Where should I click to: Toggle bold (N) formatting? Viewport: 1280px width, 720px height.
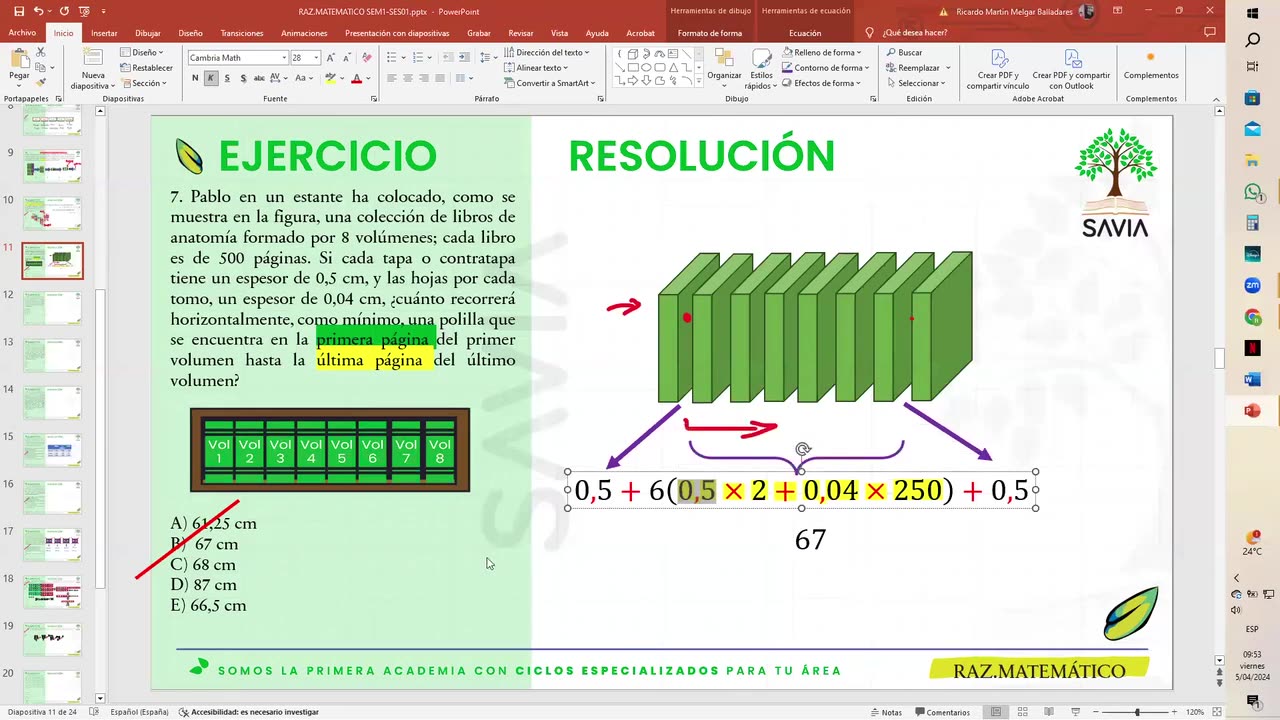[195, 78]
